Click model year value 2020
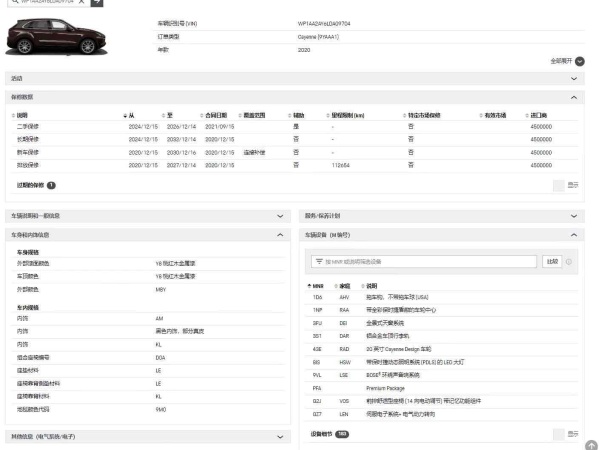The image size is (600, 450). pos(304,50)
